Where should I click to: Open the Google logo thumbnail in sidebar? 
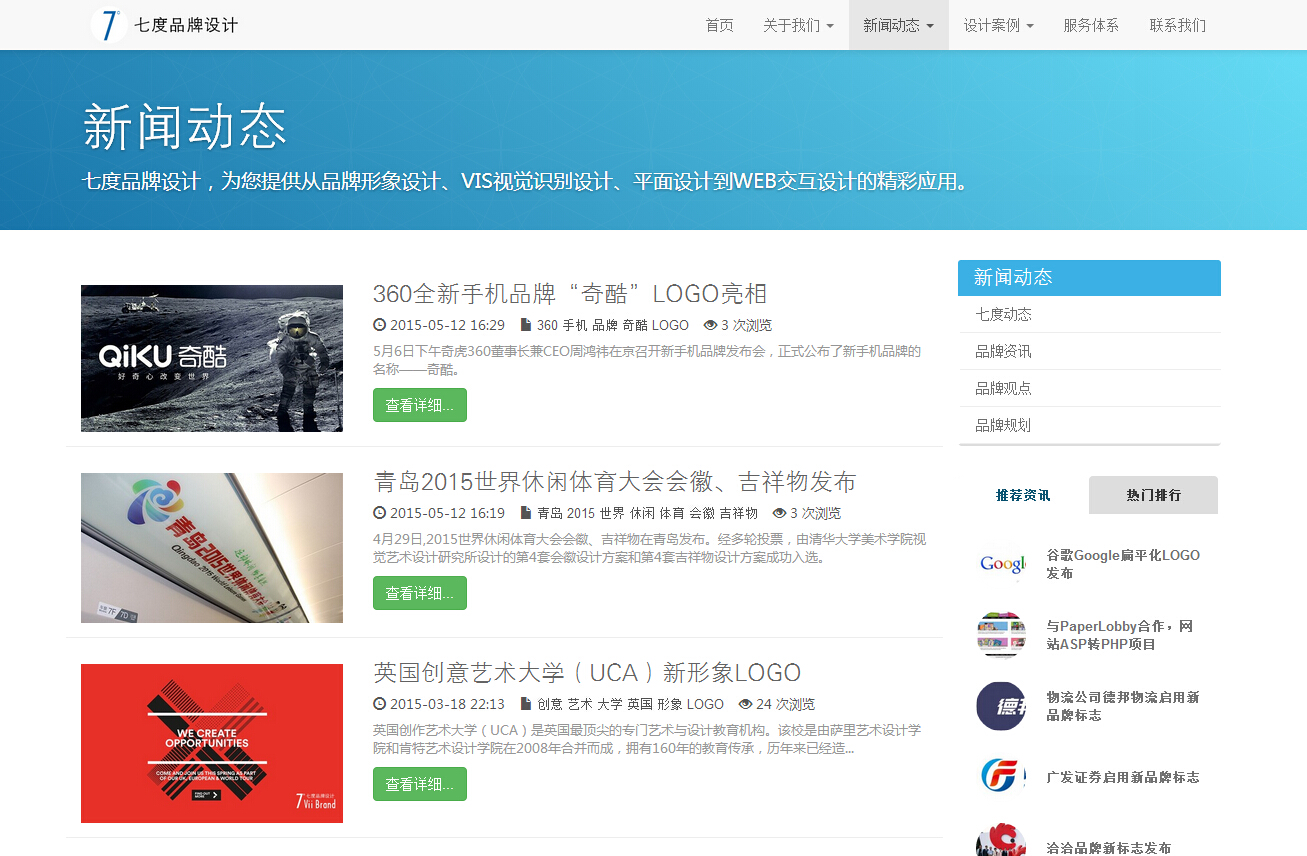coord(1001,564)
